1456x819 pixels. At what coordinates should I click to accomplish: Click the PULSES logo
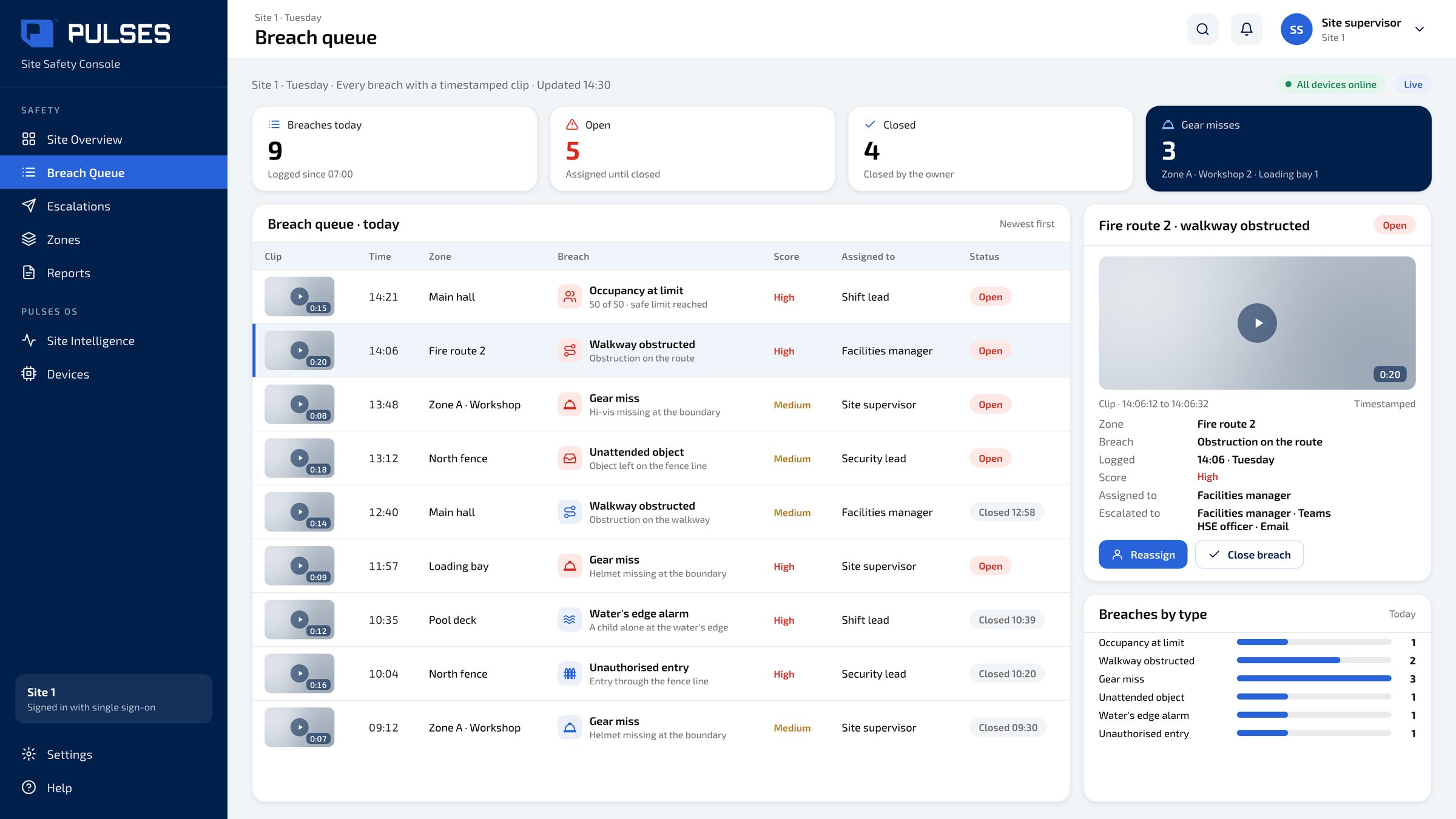96,33
